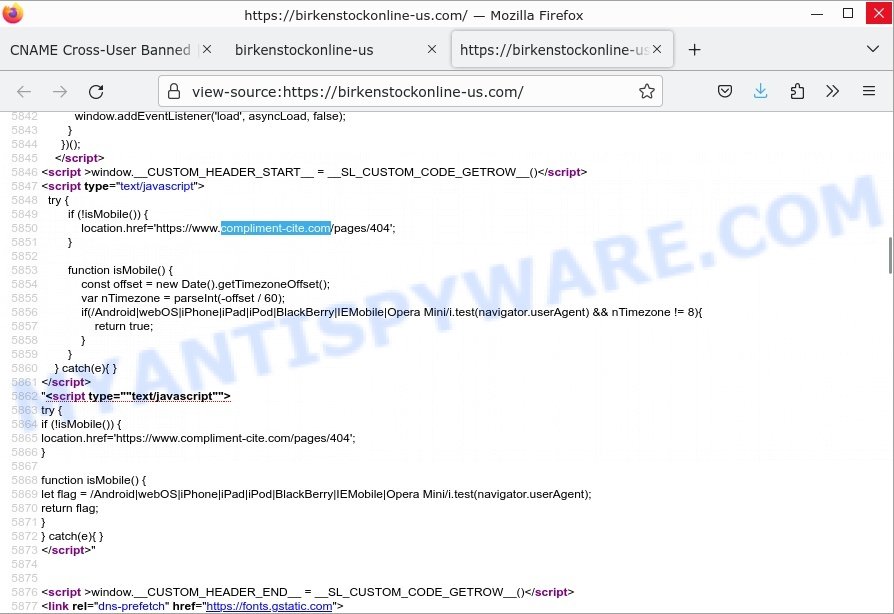Click the getTimezoneOffset line
The width and height of the screenshot is (894, 614).
205,284
